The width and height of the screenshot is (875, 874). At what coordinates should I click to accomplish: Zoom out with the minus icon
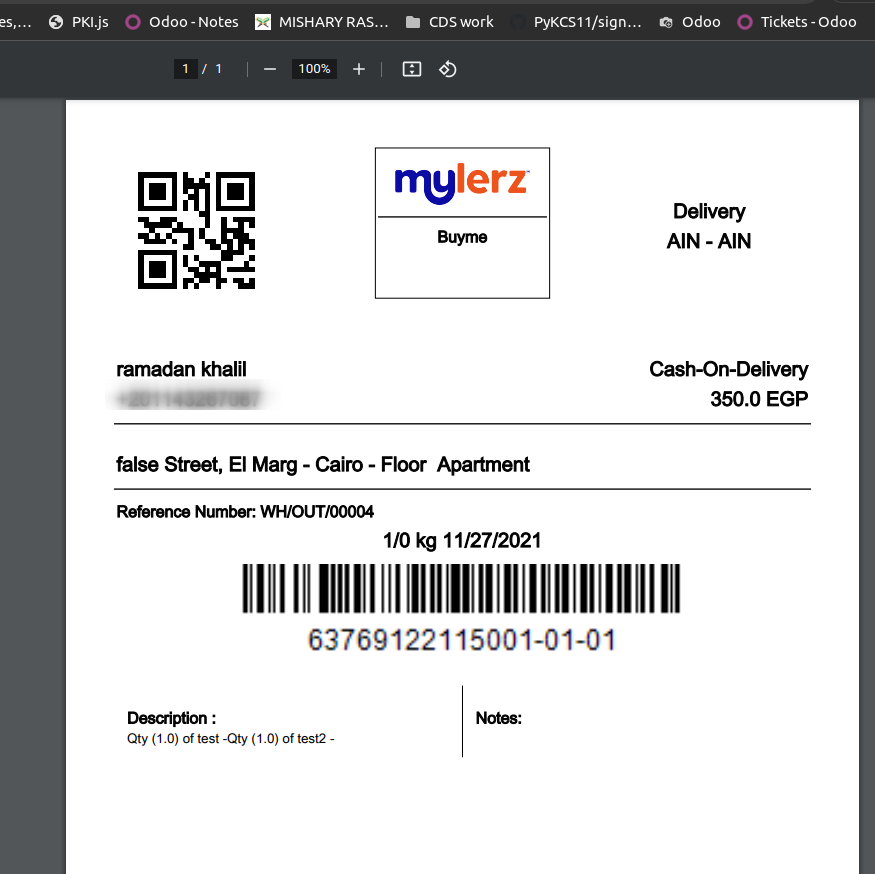270,69
